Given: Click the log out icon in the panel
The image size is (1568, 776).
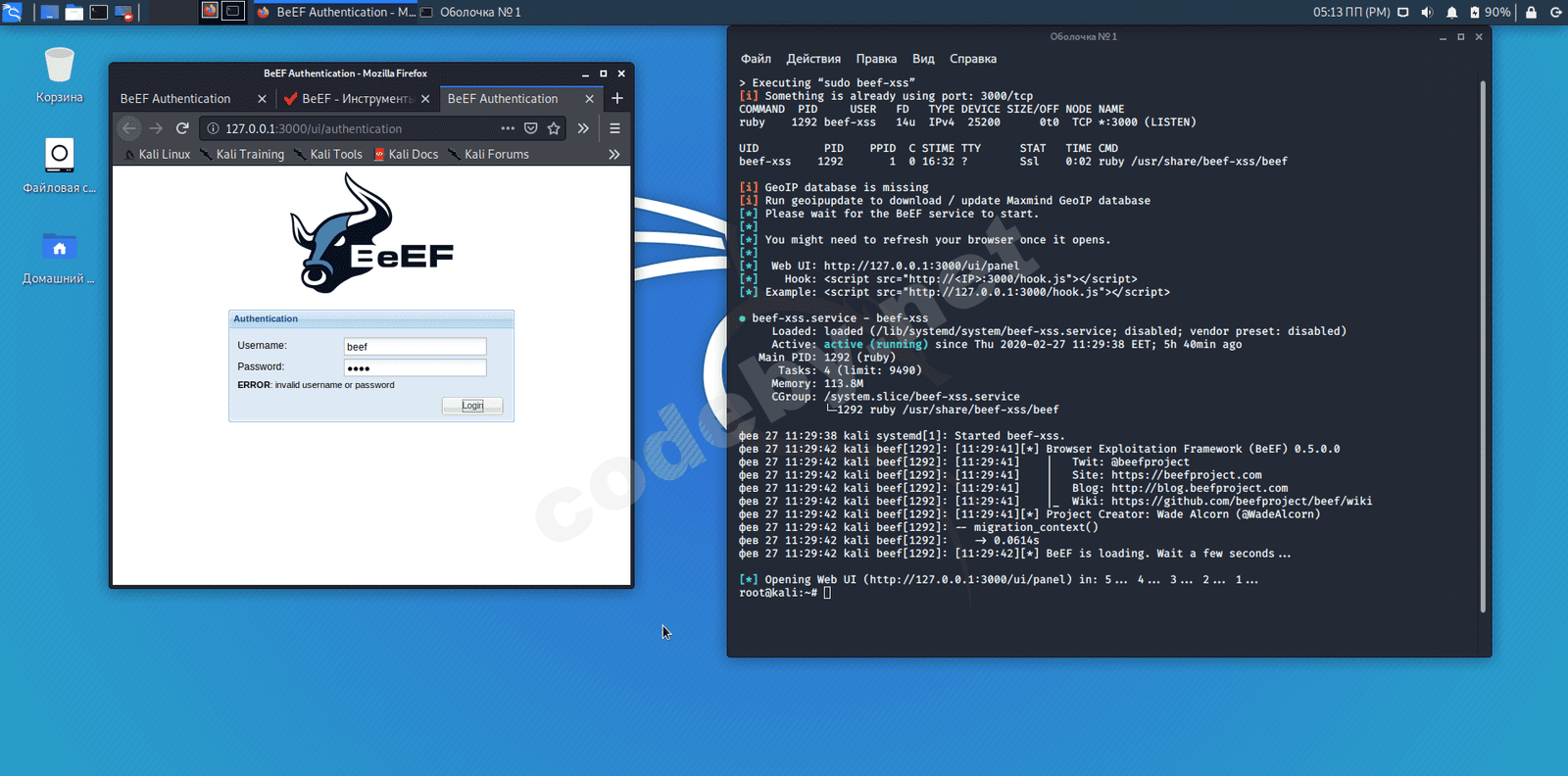Looking at the screenshot, I should [x=1555, y=13].
